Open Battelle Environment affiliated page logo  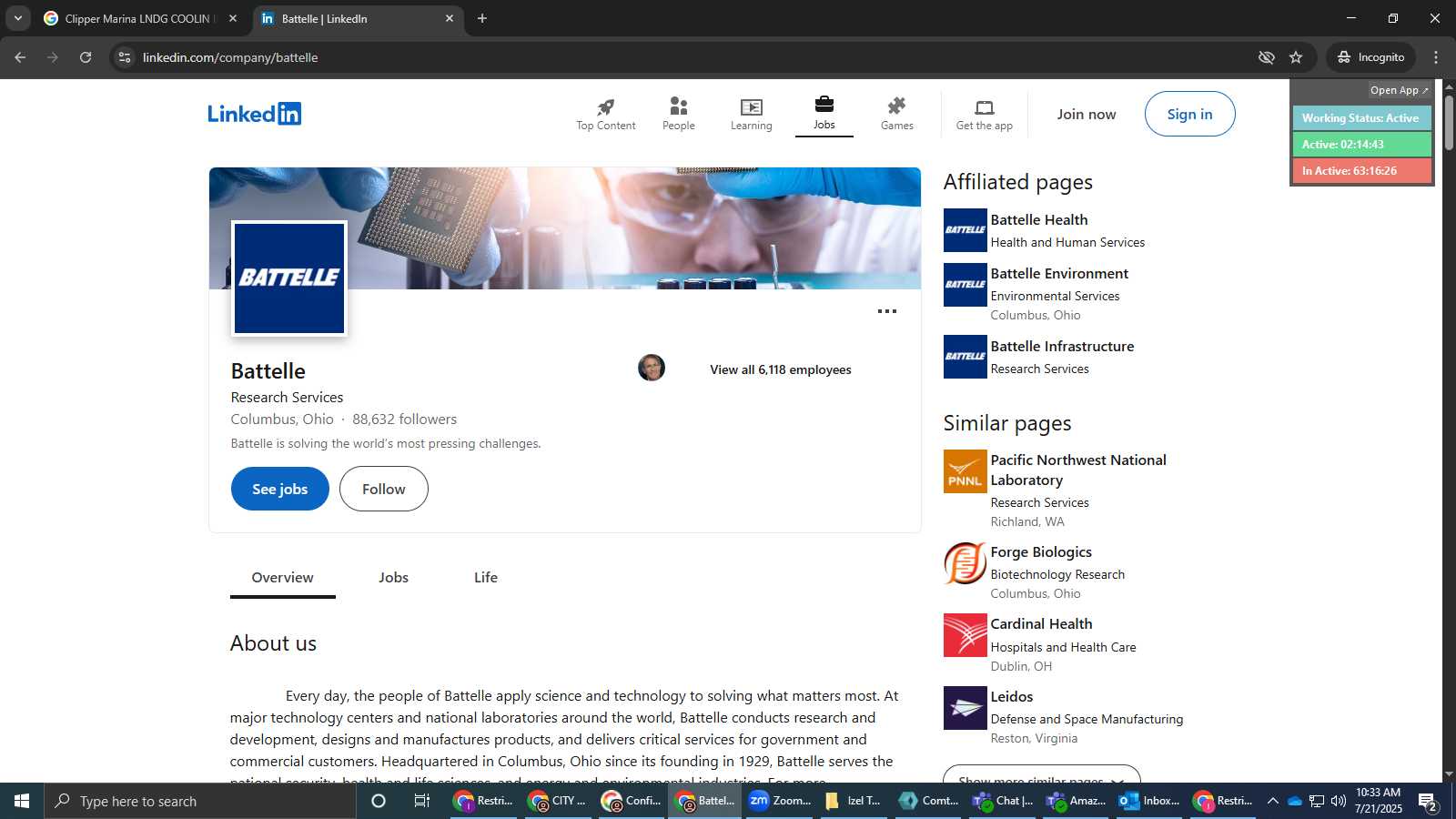(965, 285)
